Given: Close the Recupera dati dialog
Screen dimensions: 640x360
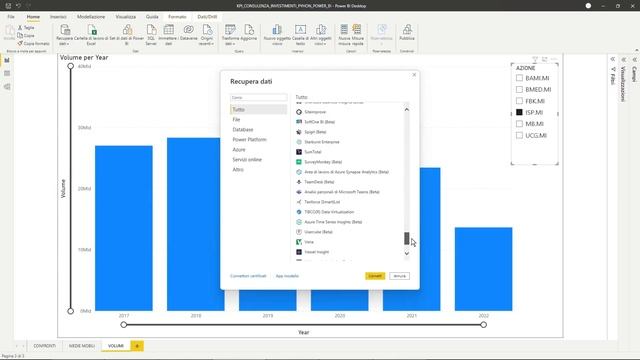Looking at the screenshot, I should click(414, 75).
